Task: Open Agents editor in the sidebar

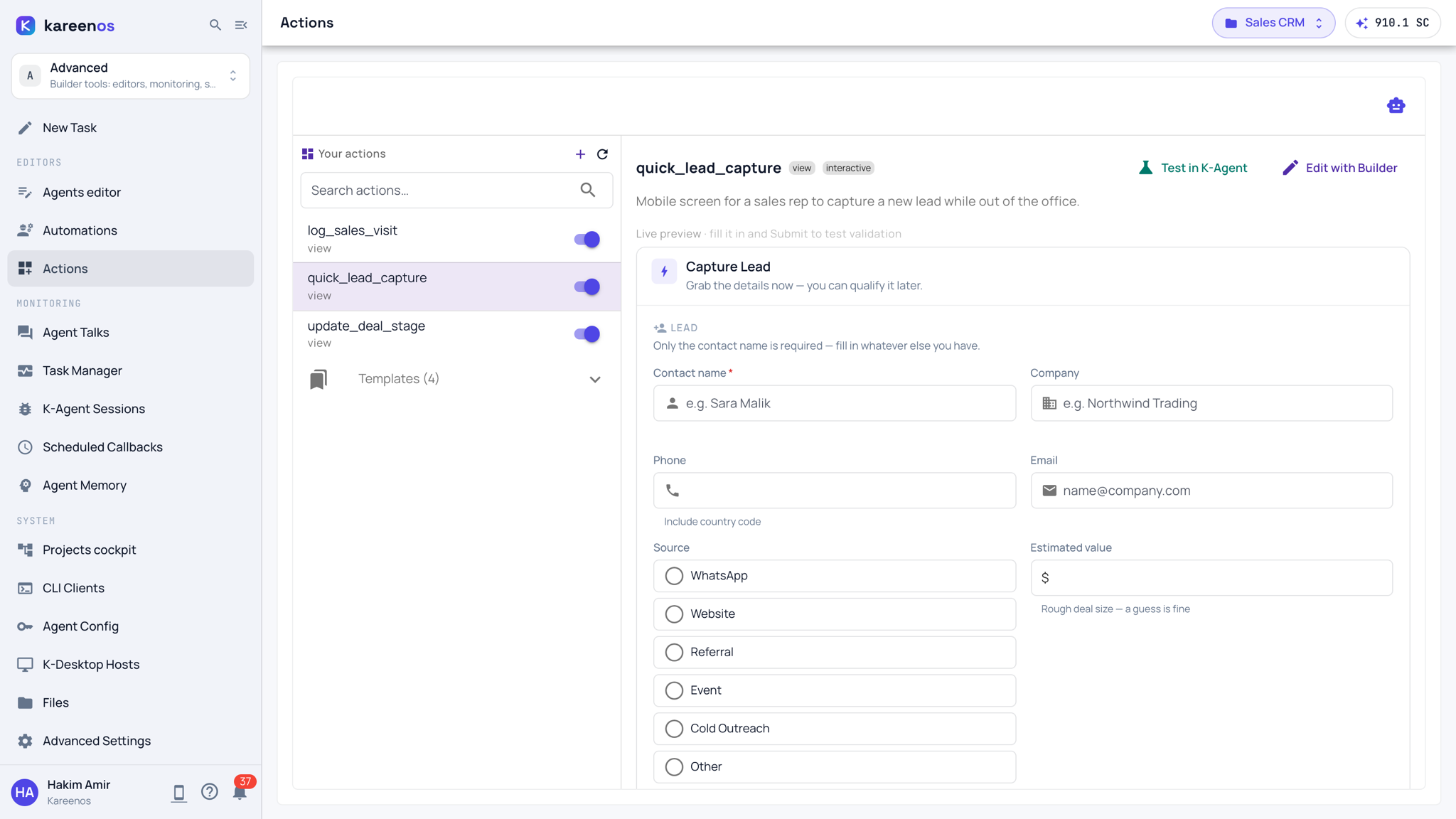Action: 131,192
